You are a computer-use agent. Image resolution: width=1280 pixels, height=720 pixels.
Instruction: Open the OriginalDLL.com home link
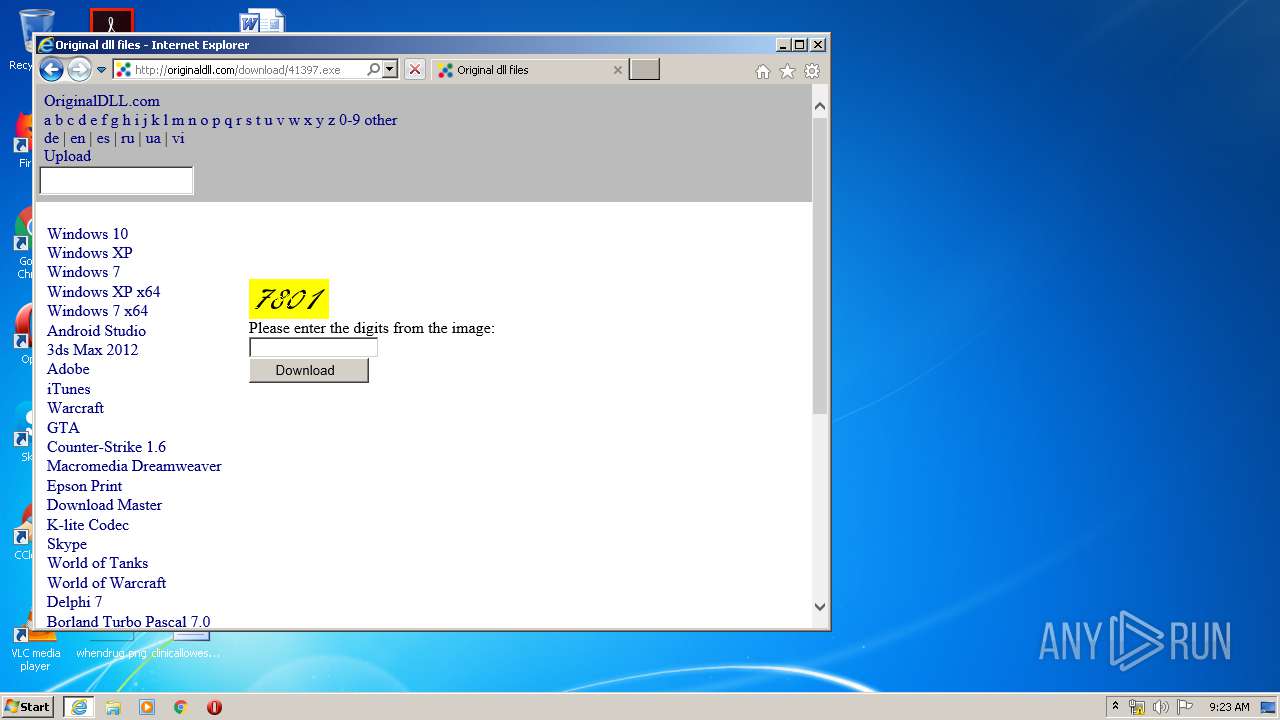coord(102,101)
